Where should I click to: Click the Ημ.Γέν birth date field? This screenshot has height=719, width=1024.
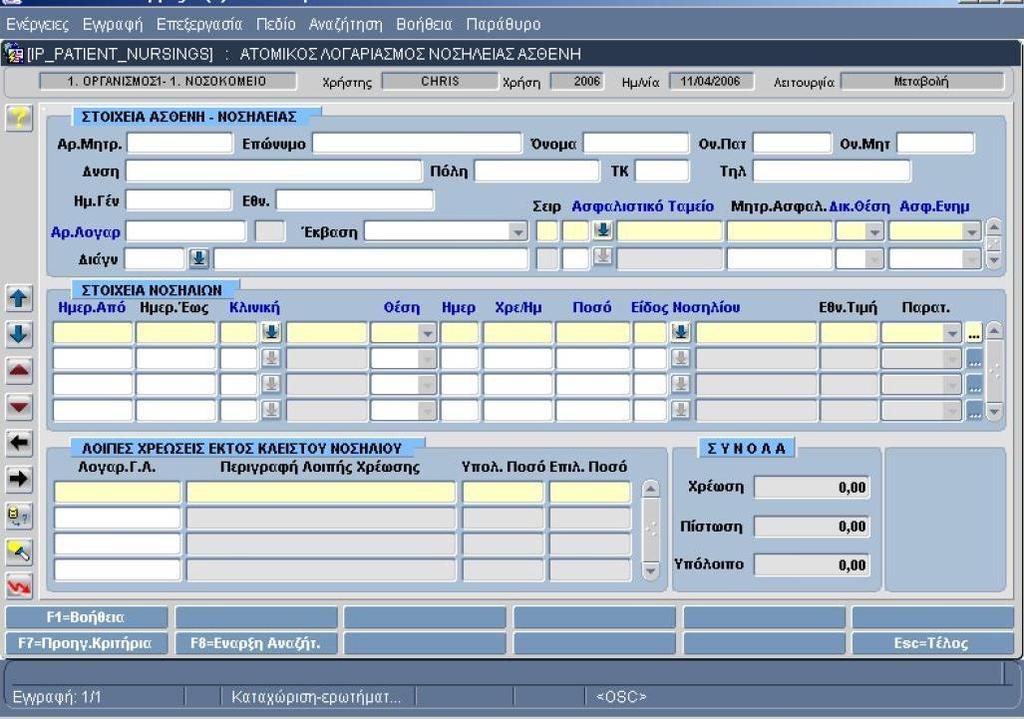178,200
